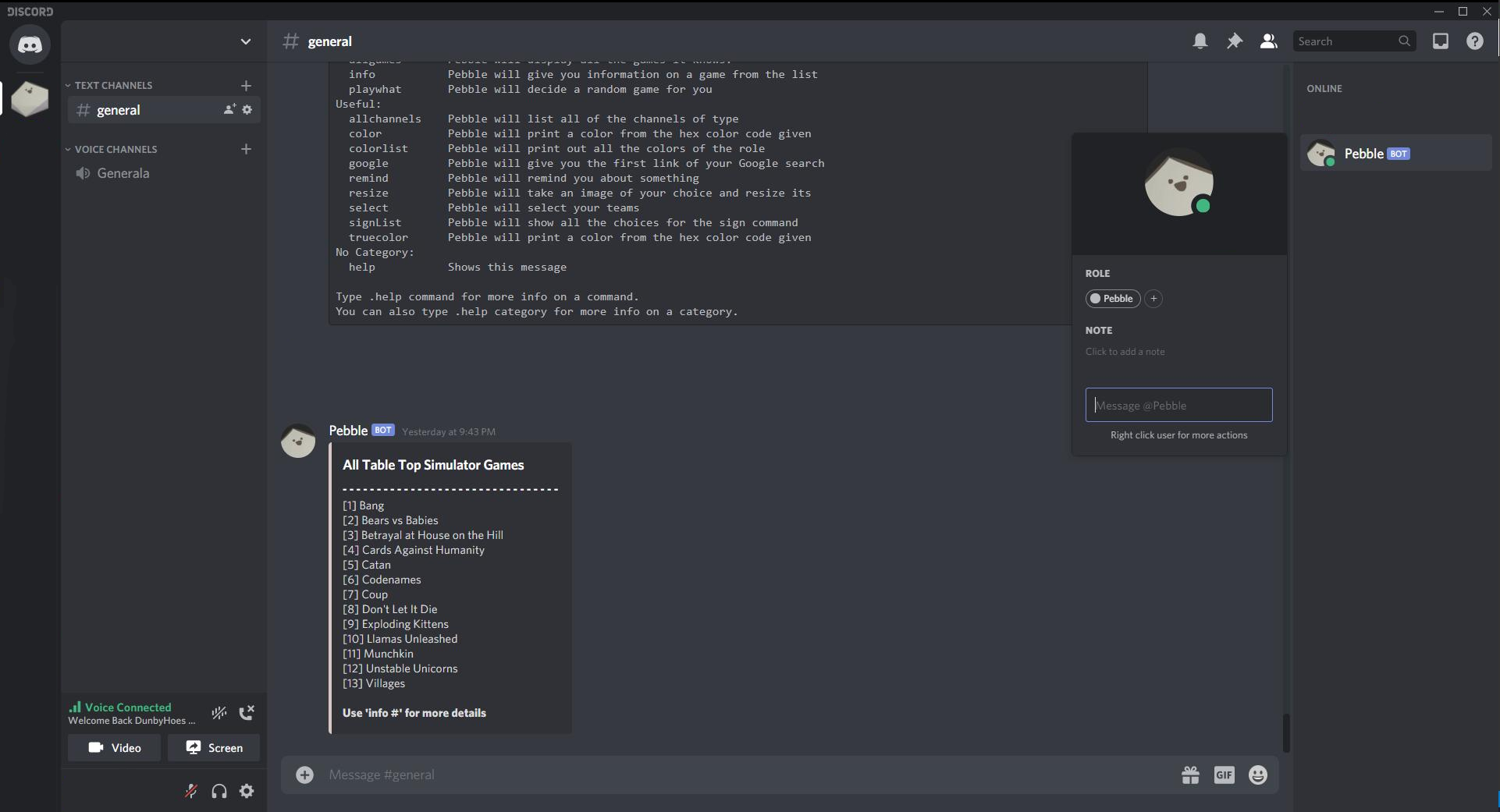Open the attachment plus button
The height and width of the screenshot is (812, 1500).
305,775
